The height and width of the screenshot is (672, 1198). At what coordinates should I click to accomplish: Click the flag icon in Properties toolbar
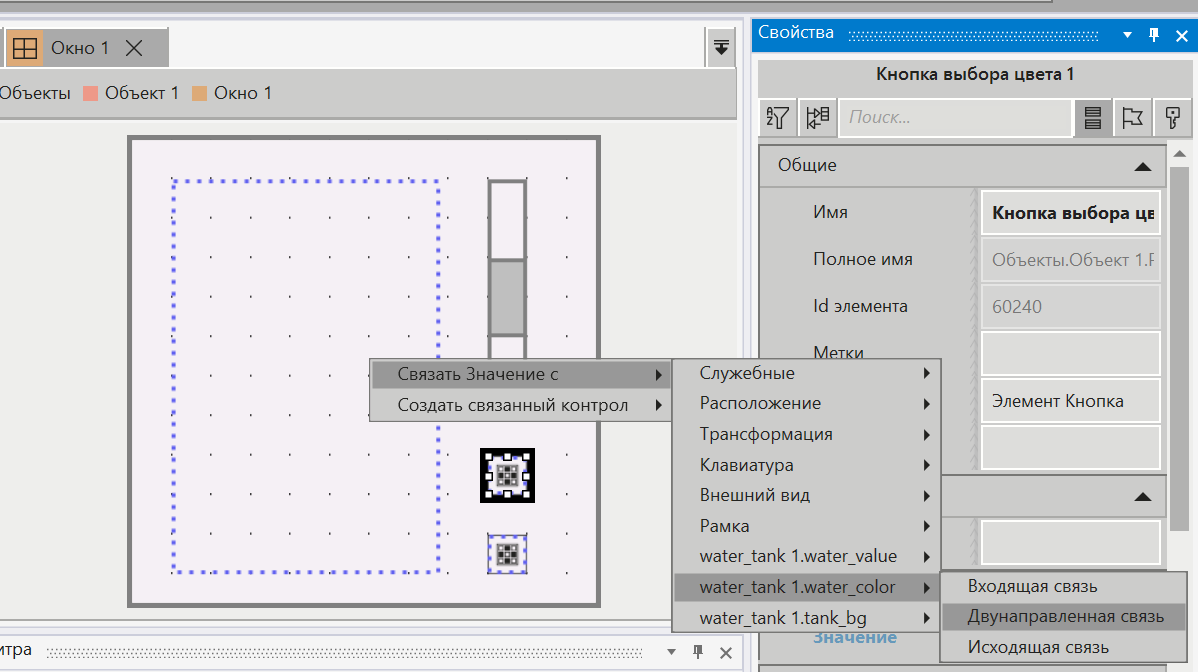pyautogui.click(x=1132, y=118)
